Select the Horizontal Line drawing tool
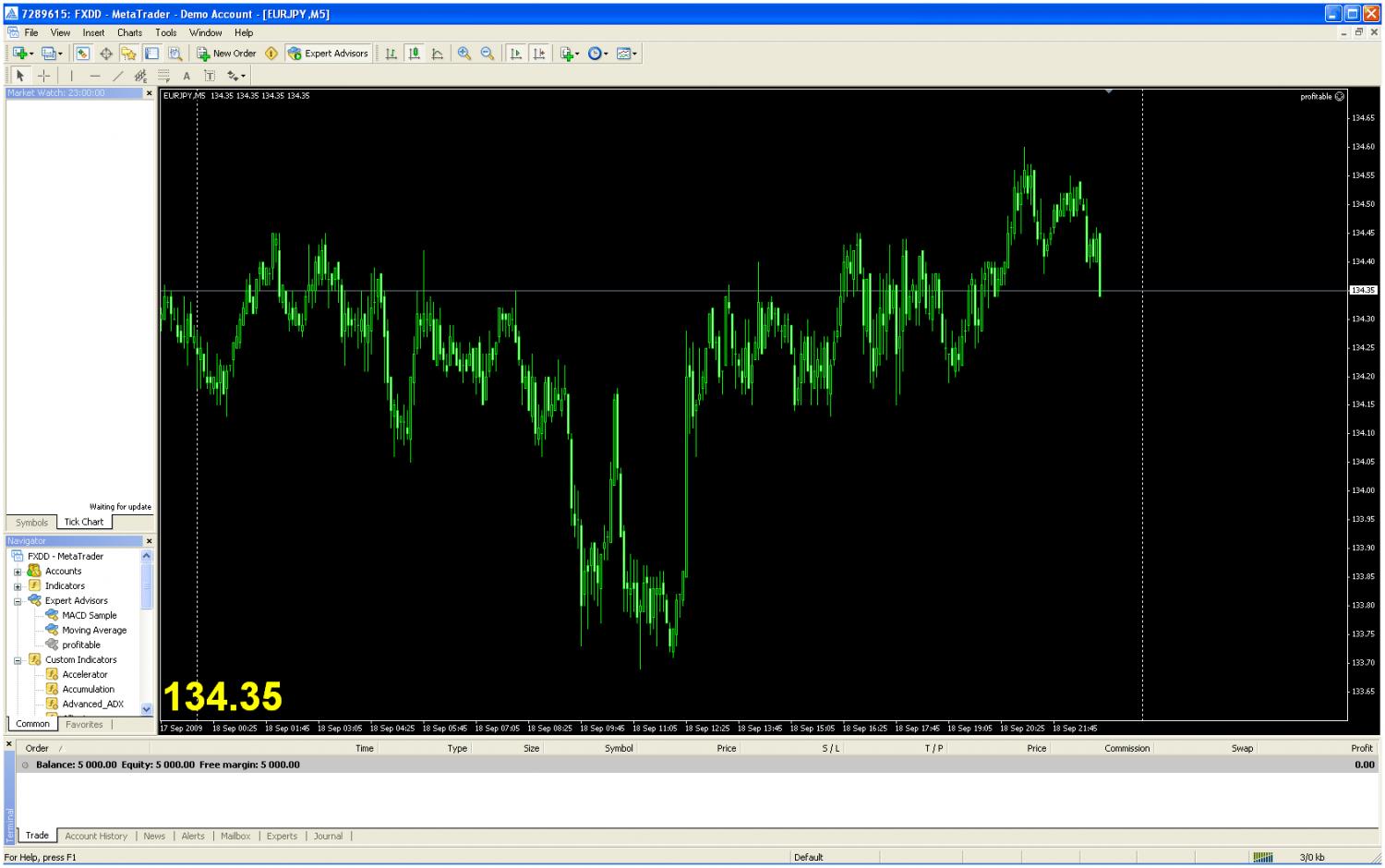This screenshot has width=1385, height=868. tap(94, 76)
